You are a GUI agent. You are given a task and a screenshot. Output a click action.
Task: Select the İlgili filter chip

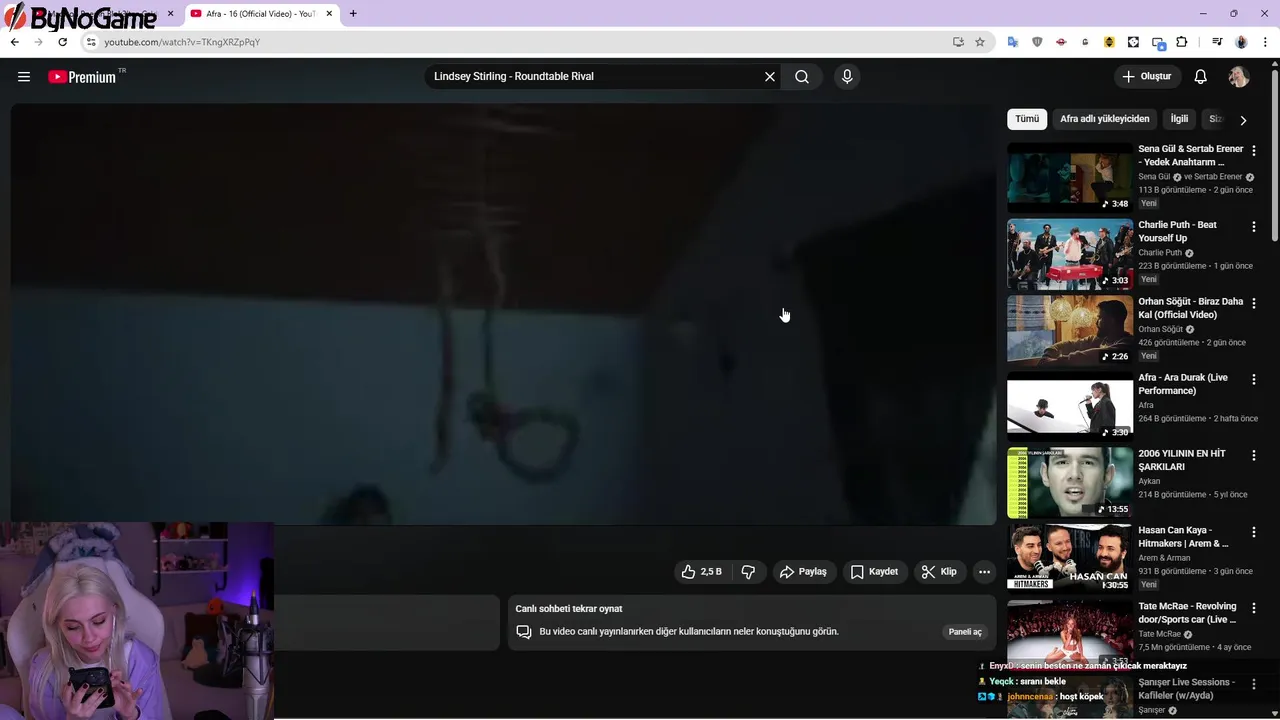click(x=1180, y=119)
